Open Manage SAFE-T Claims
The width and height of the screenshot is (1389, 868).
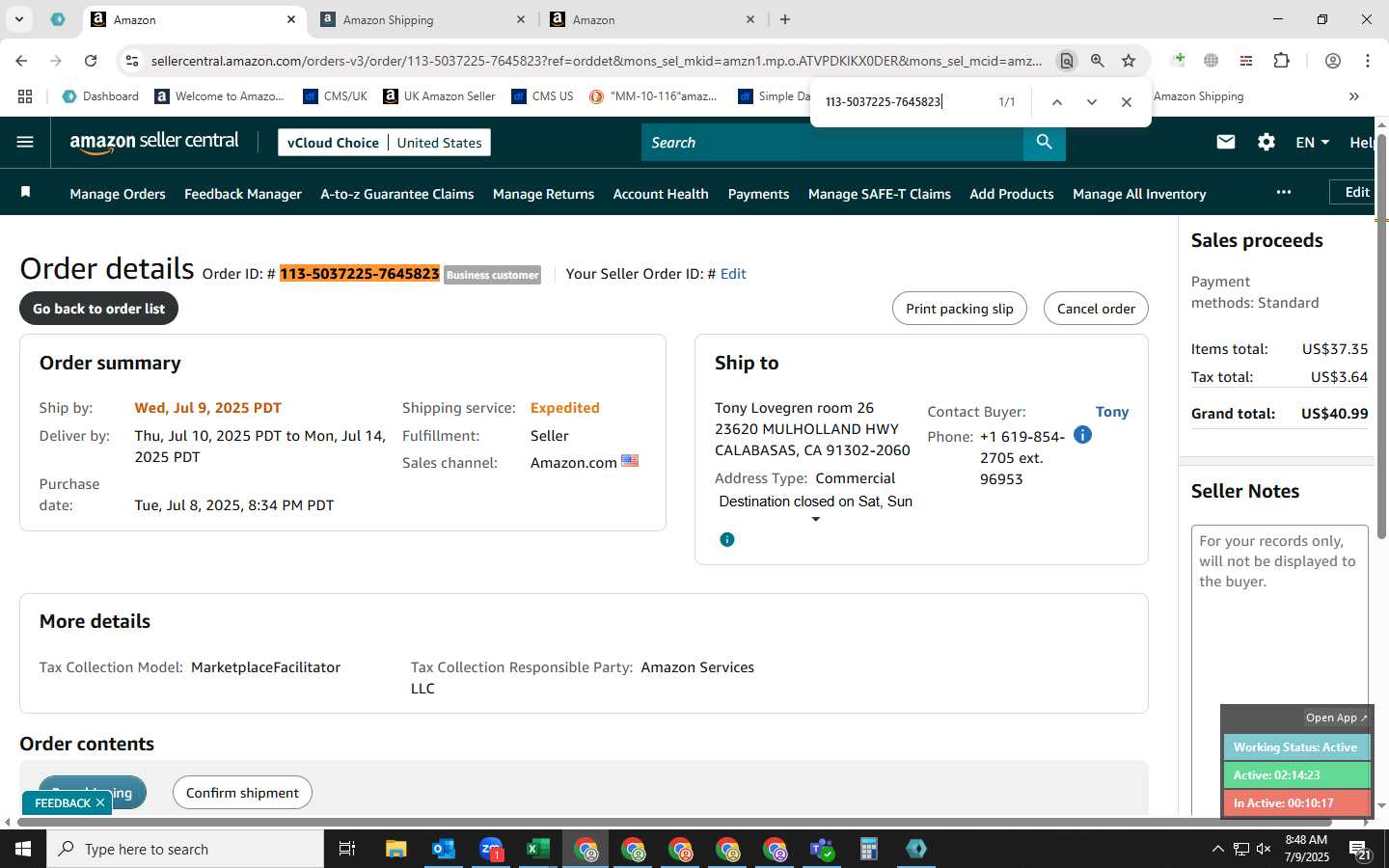coord(880,194)
